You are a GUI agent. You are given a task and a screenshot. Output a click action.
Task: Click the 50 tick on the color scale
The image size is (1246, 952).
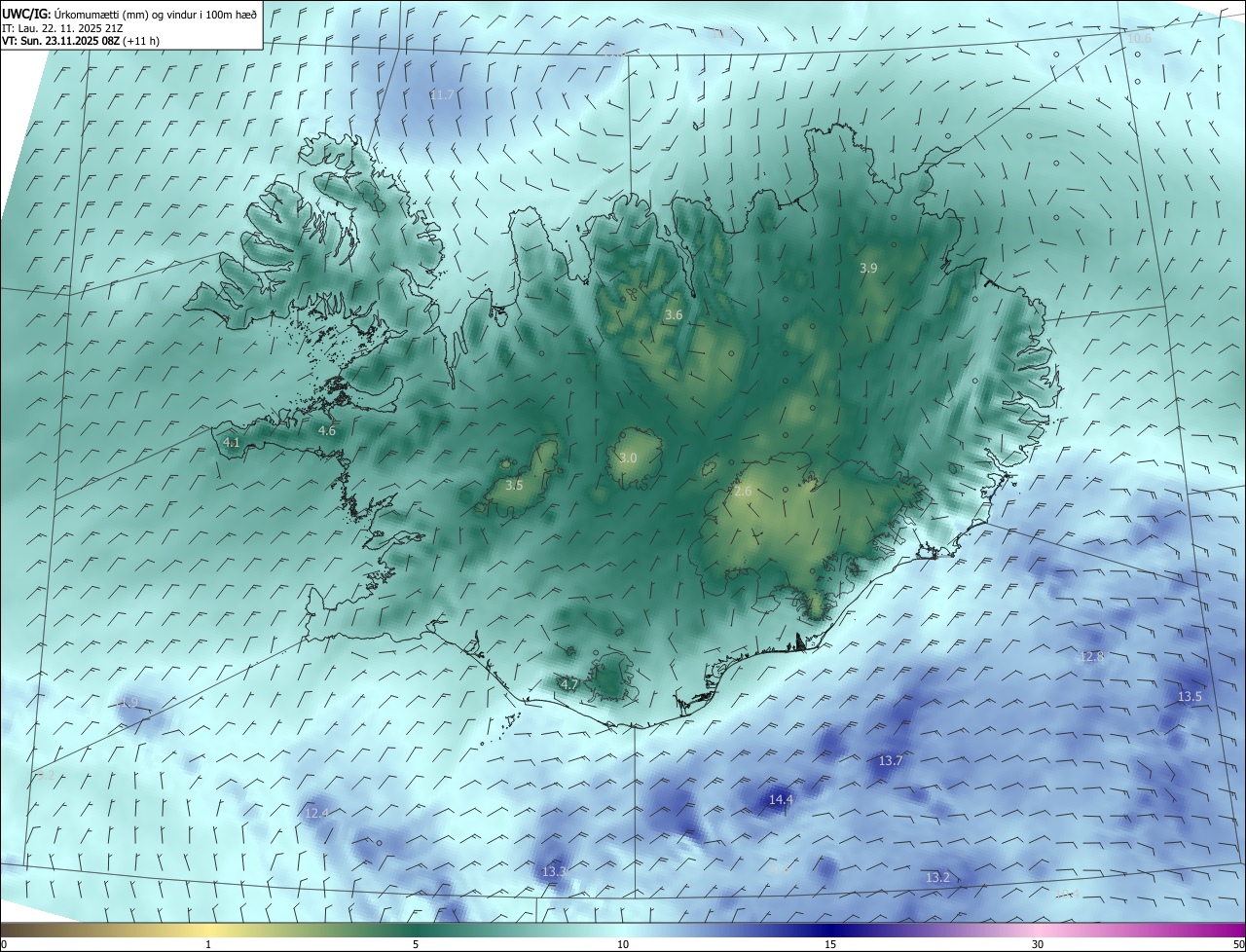pyautogui.click(x=1238, y=944)
